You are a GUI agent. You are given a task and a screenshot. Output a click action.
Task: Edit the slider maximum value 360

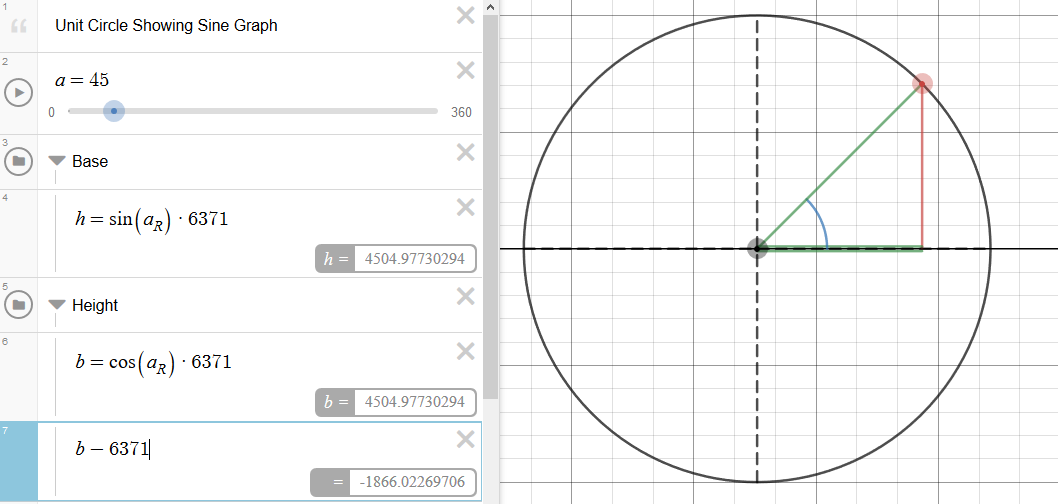coord(462,112)
